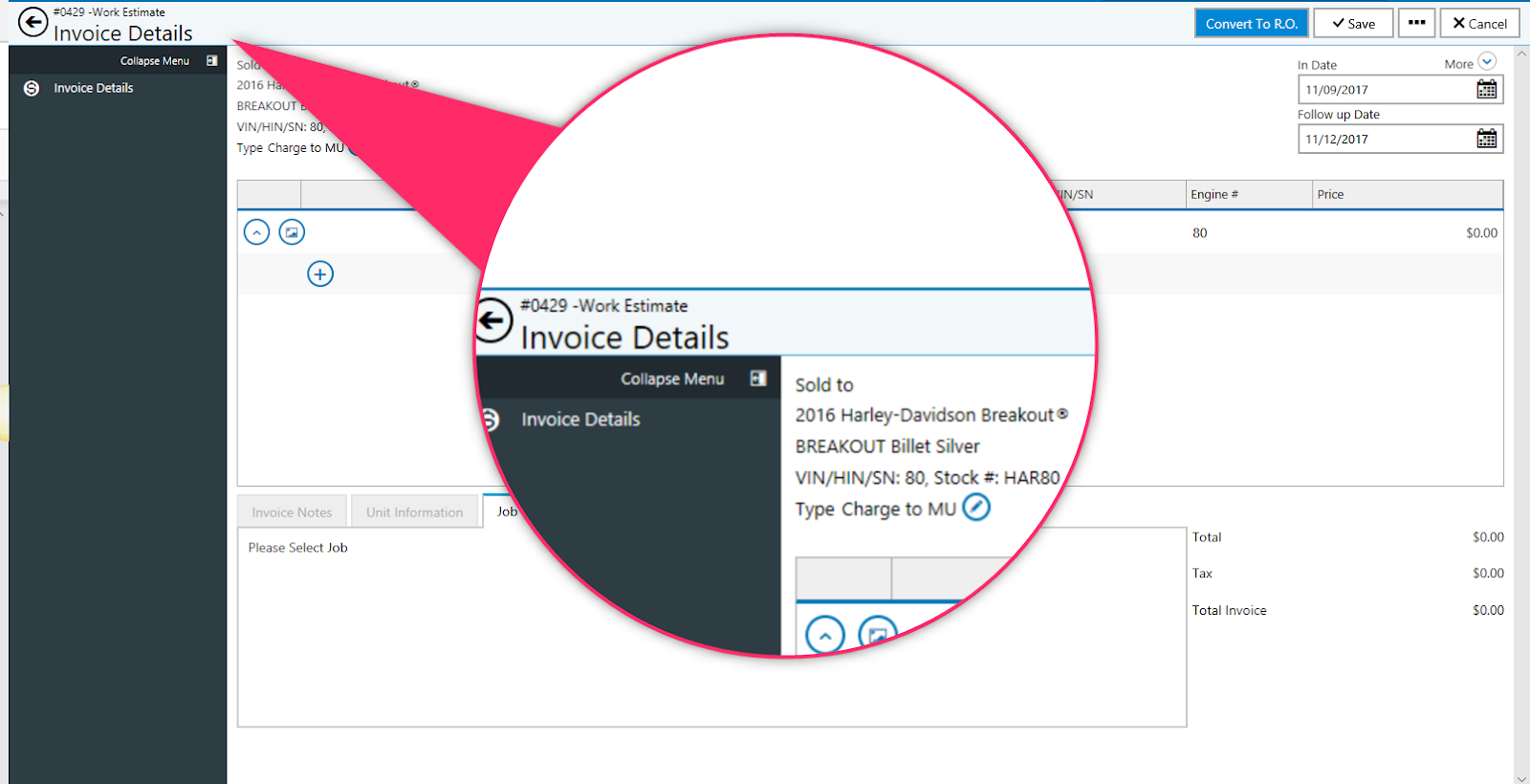Click the Please Select Job text
This screenshot has width=1530, height=784.
297,548
